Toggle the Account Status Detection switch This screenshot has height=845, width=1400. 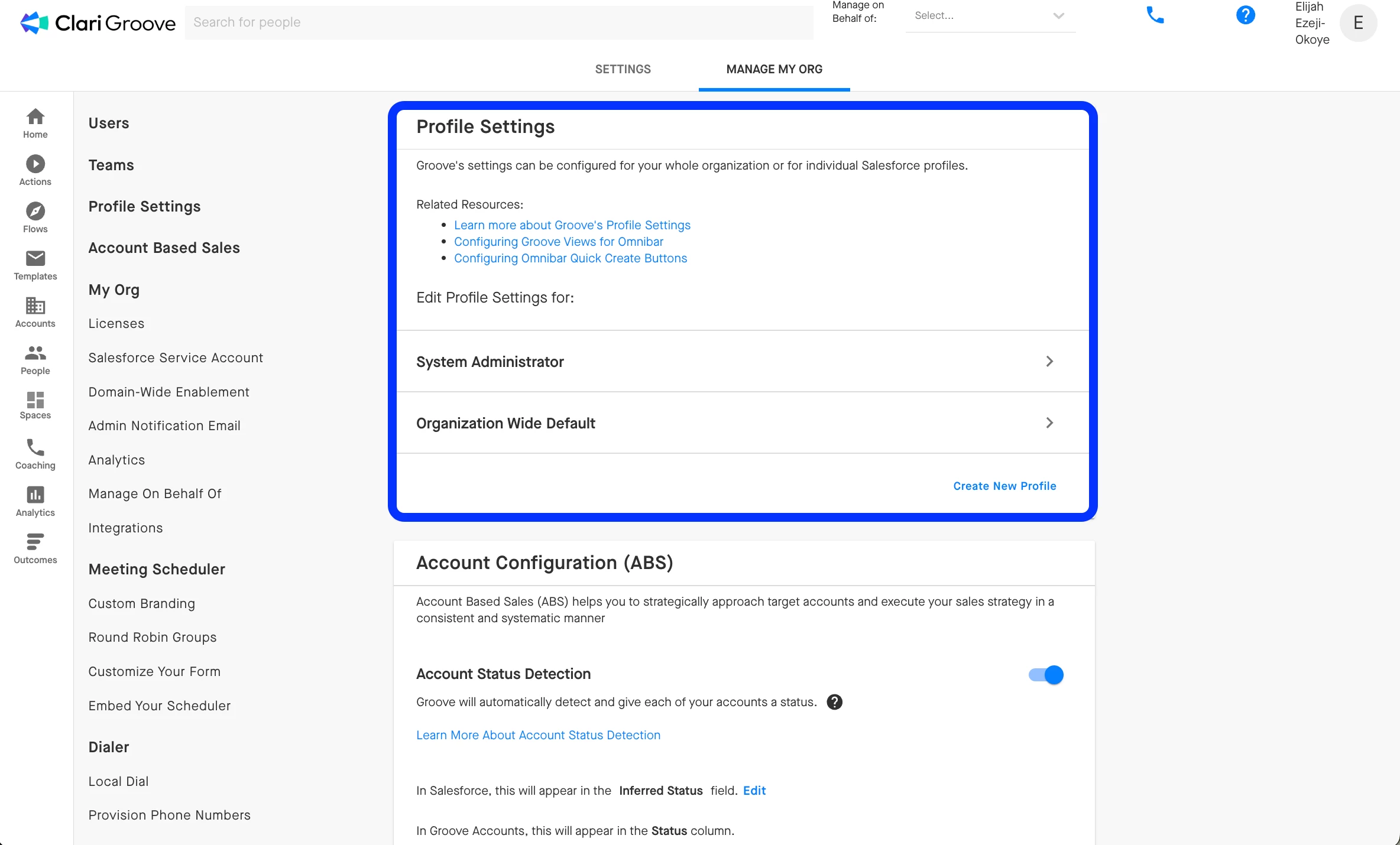point(1046,675)
